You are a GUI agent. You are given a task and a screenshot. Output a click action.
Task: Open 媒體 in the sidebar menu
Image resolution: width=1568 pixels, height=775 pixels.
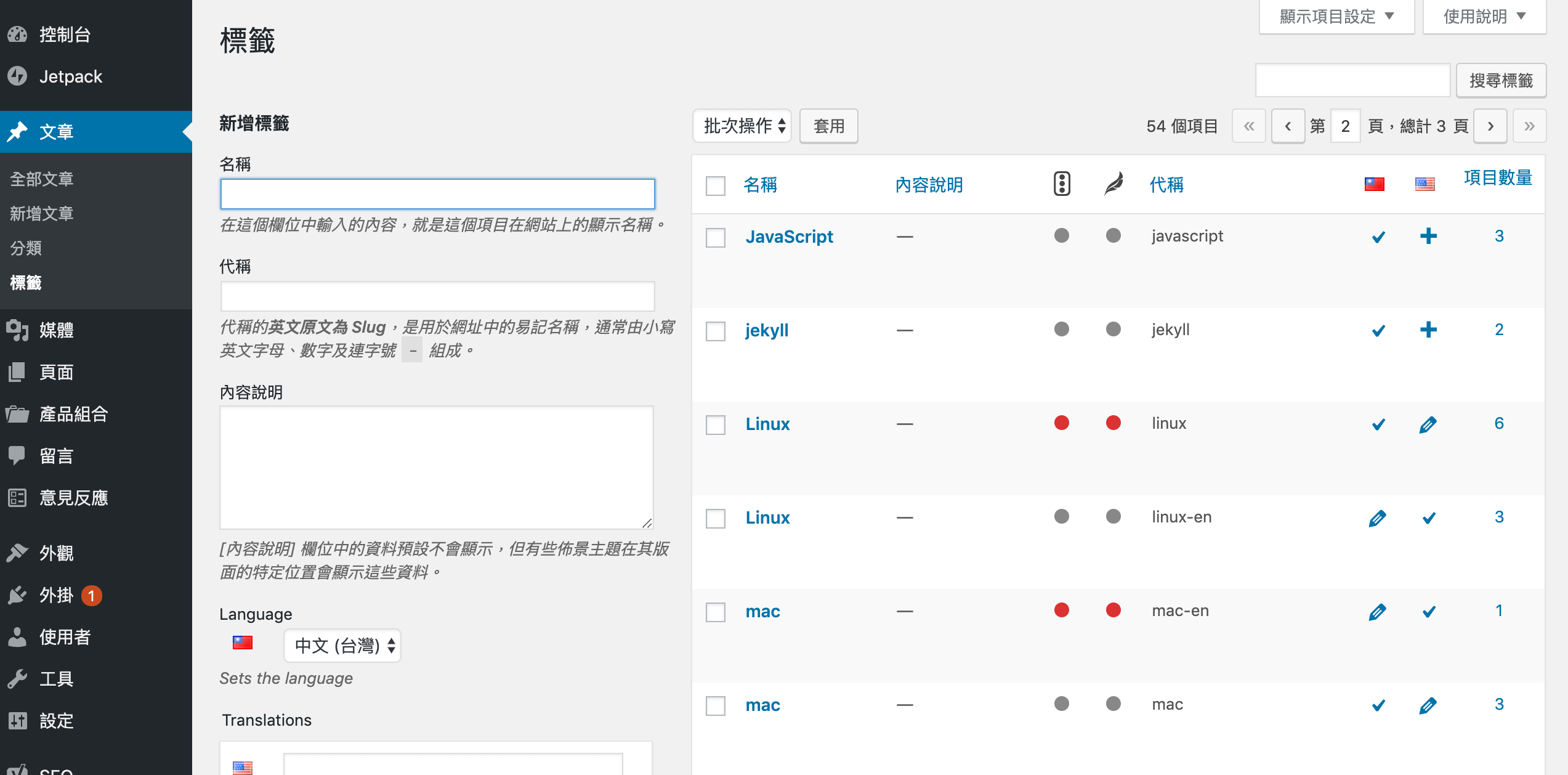coord(57,330)
